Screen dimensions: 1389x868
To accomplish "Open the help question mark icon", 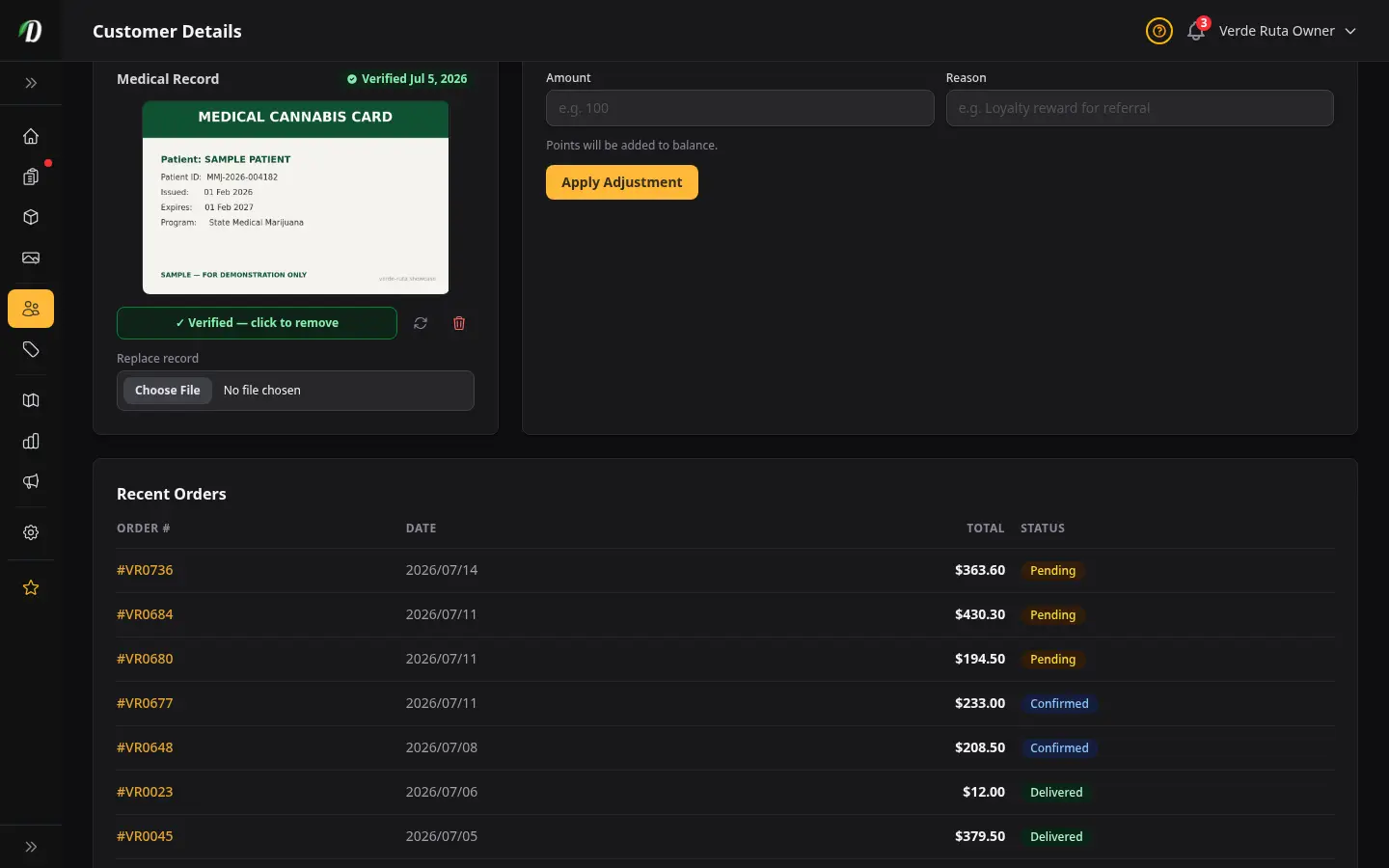I will pyautogui.click(x=1159, y=31).
